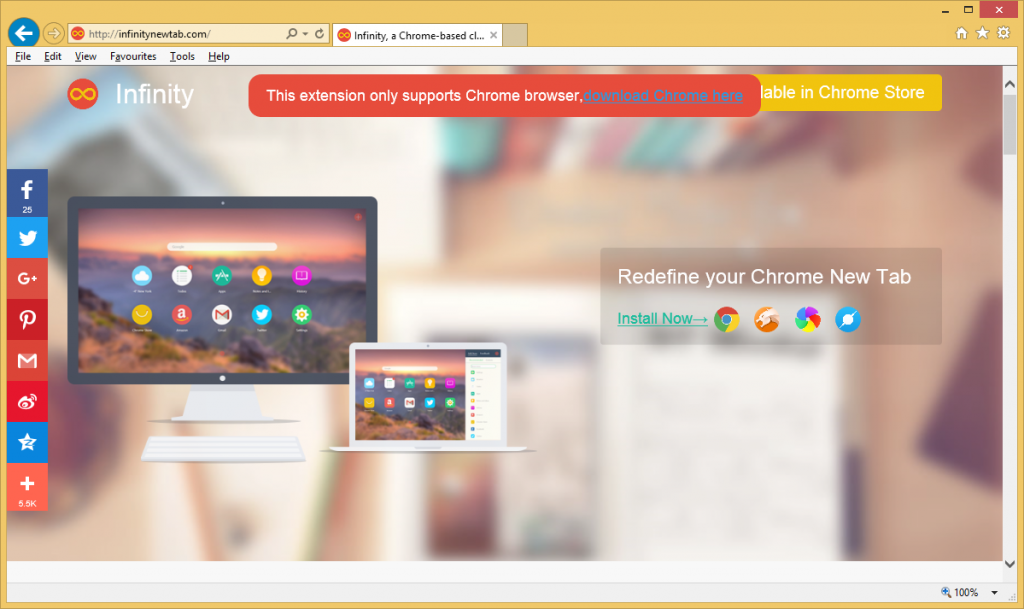
Task: Follow the download Chrome here link
Action: 663,95
